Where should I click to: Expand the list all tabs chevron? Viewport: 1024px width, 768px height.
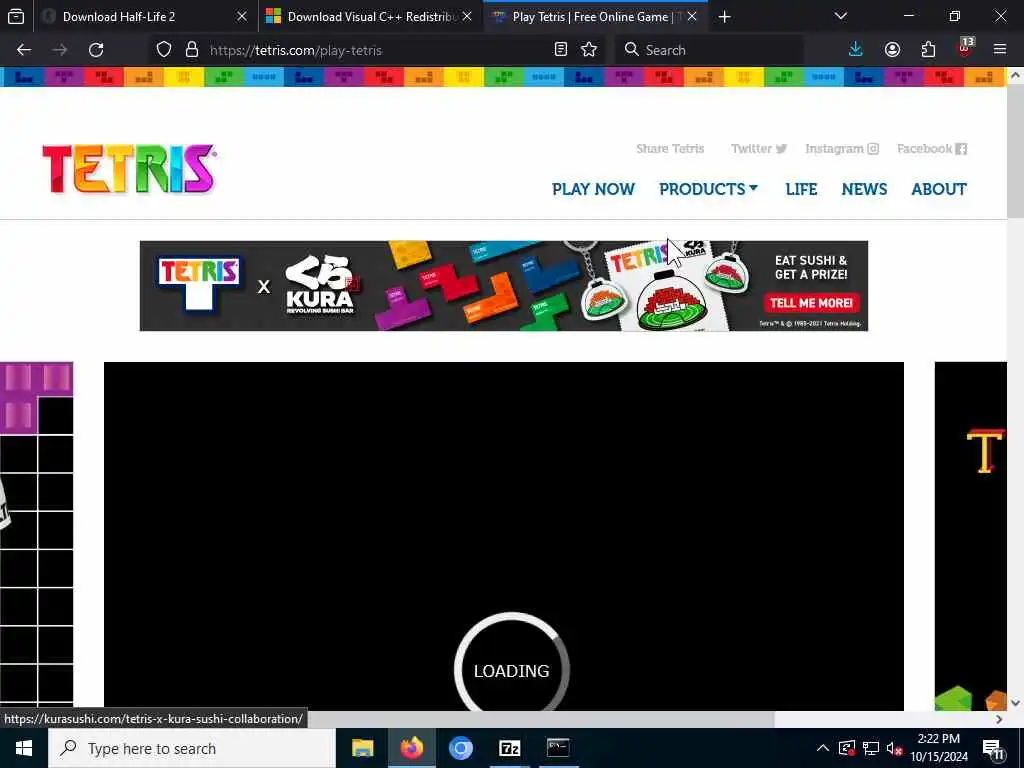[841, 16]
